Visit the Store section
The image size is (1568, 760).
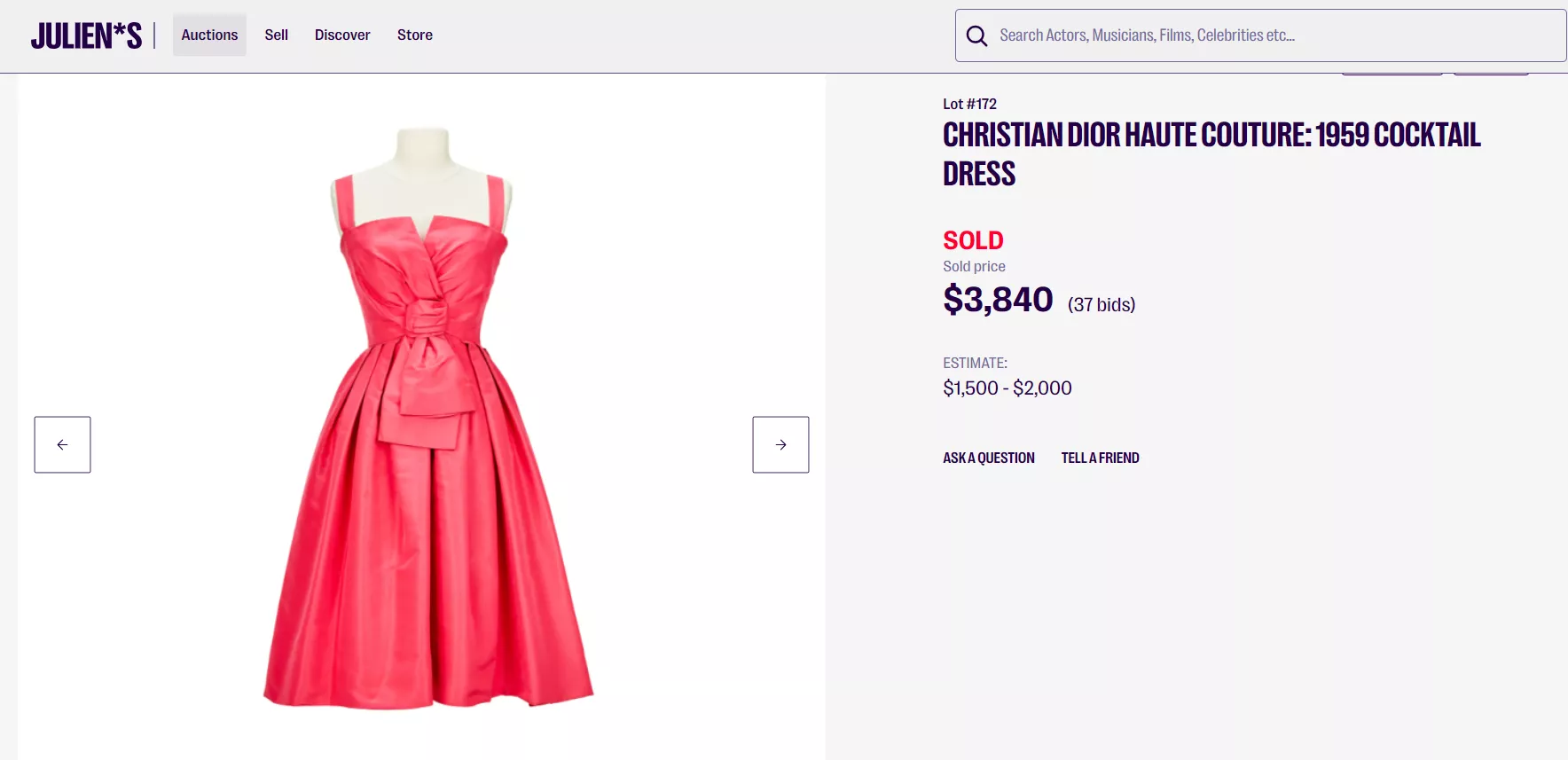coord(415,35)
